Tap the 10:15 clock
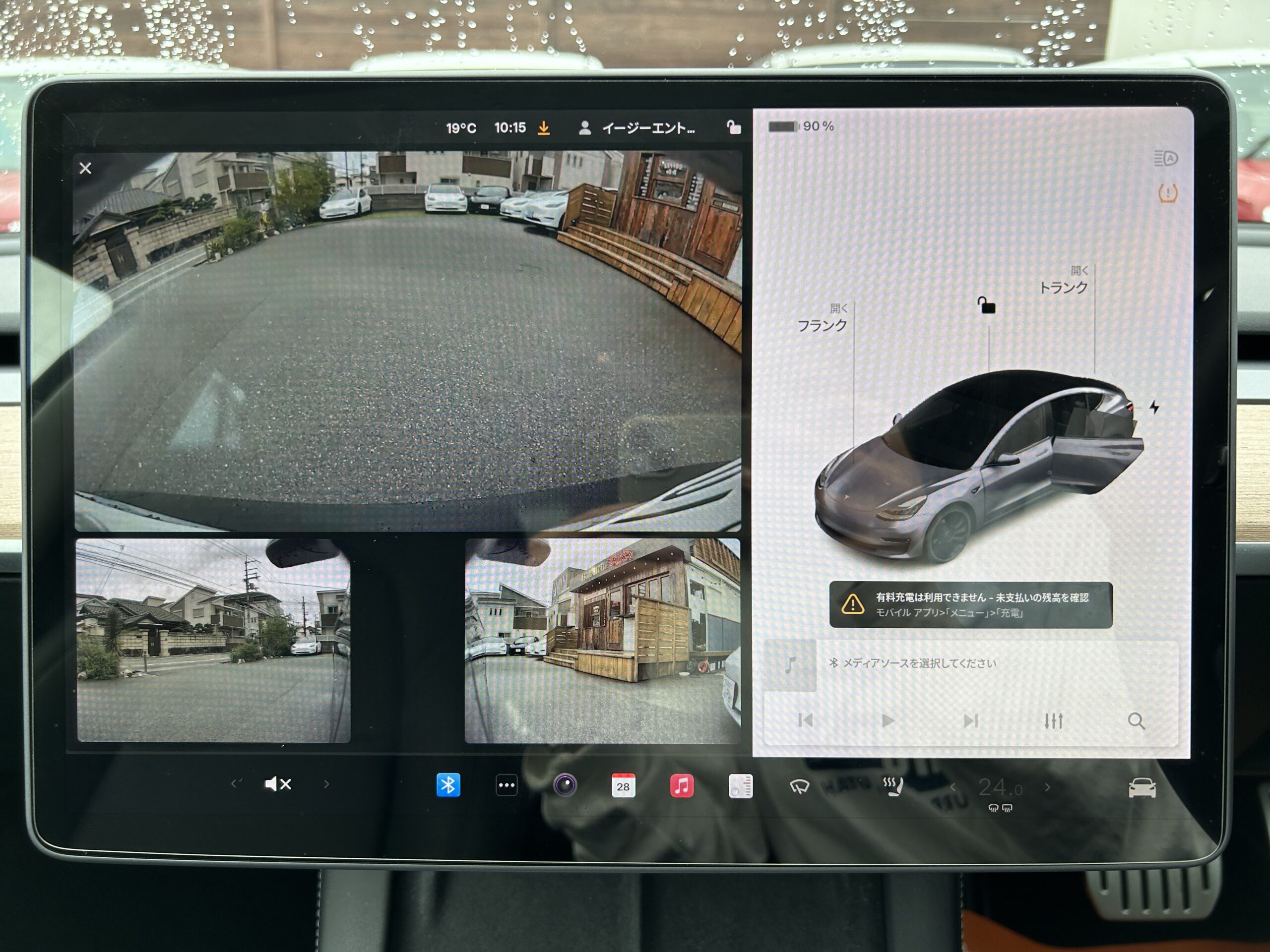This screenshot has width=1270, height=952. 510,127
